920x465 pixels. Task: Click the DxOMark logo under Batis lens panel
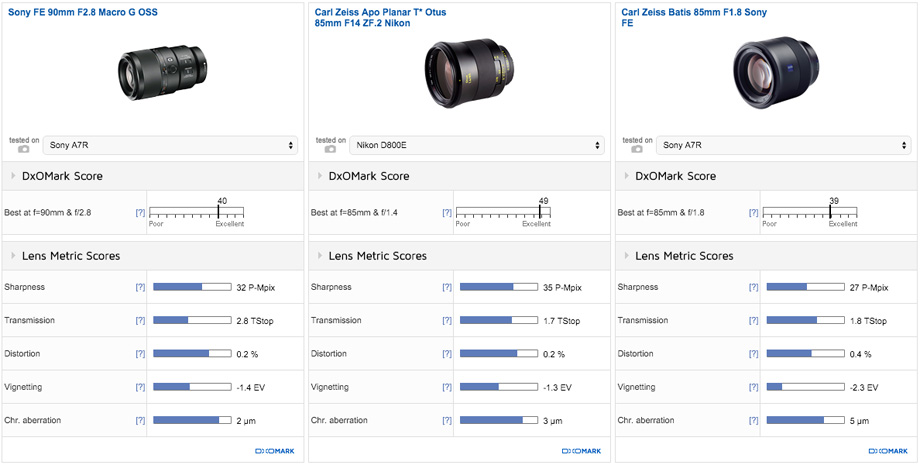(x=889, y=451)
